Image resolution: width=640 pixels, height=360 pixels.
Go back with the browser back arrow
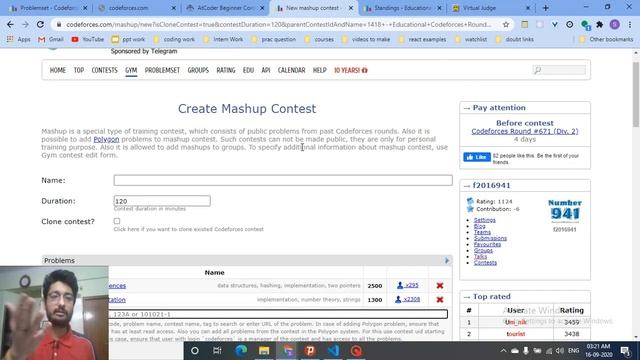(x=10, y=24)
